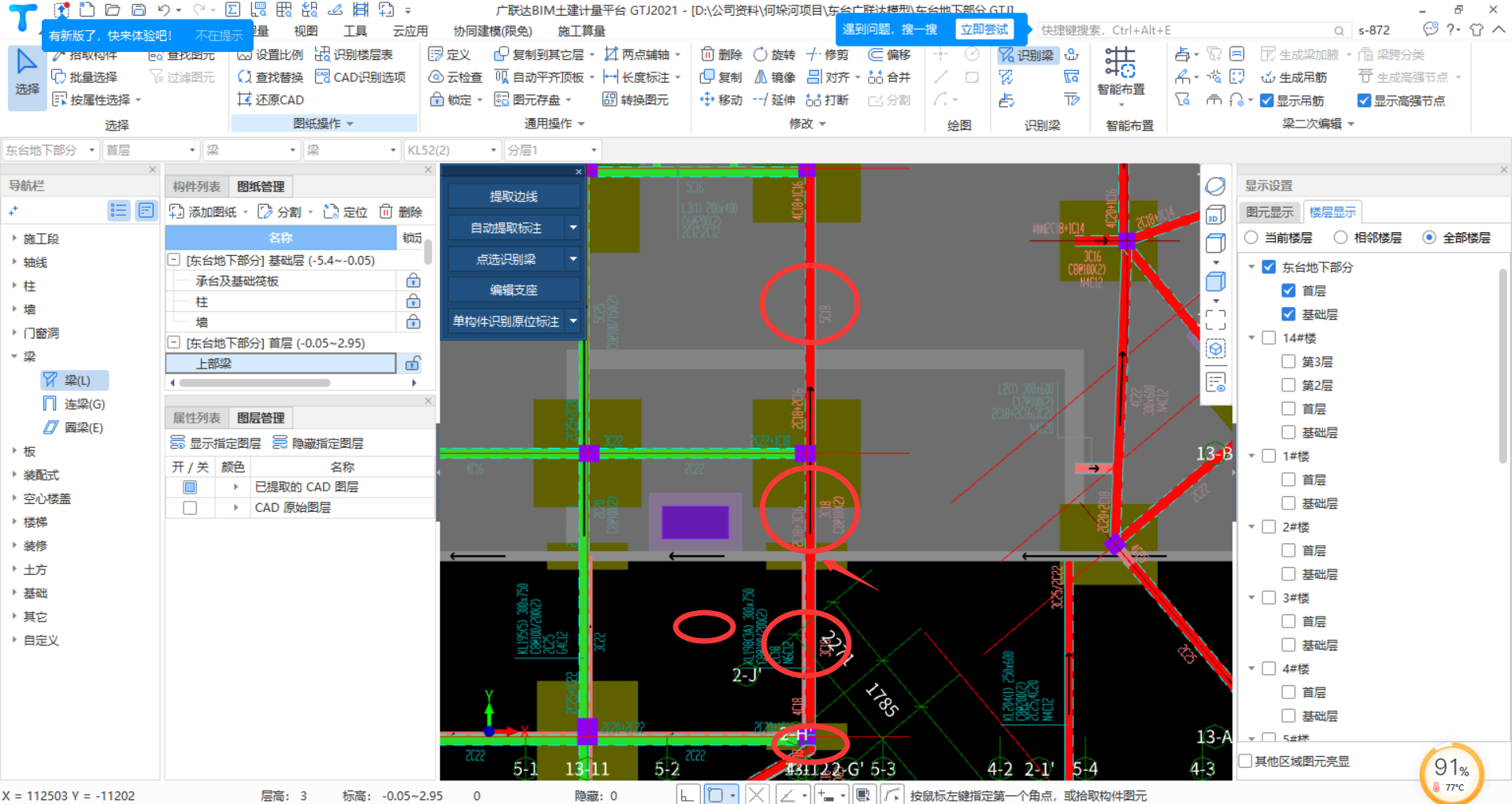
Task: Switch to 图元显示 tab
Action: [1269, 212]
